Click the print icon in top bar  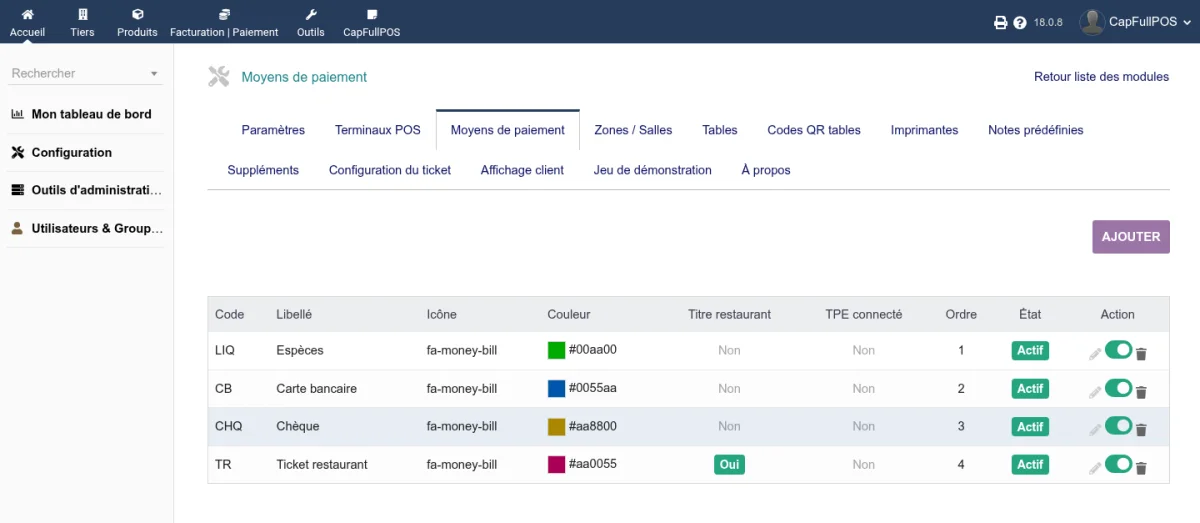[1000, 22]
